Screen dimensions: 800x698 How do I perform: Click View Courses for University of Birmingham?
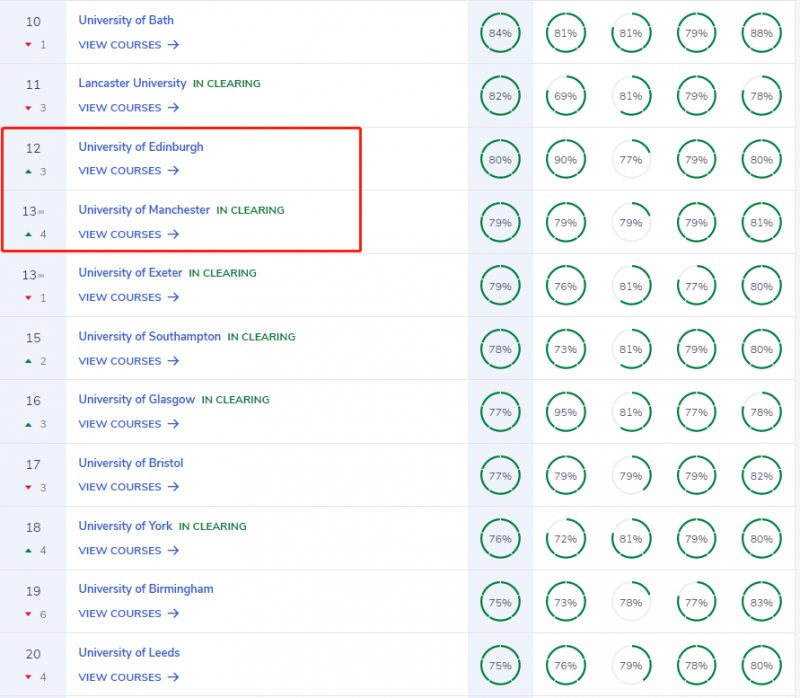click(x=129, y=614)
